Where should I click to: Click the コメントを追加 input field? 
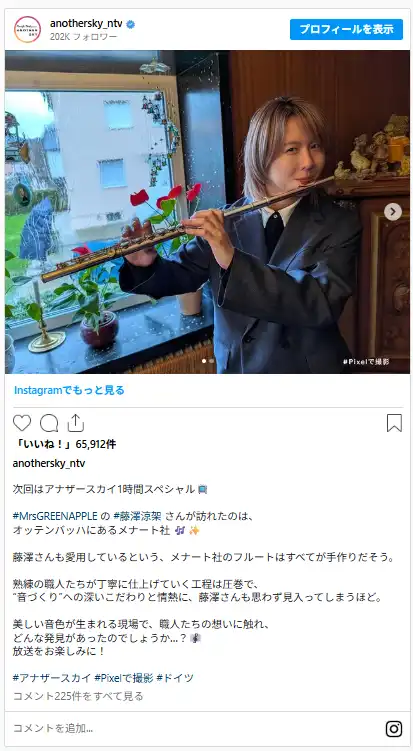pos(194,729)
